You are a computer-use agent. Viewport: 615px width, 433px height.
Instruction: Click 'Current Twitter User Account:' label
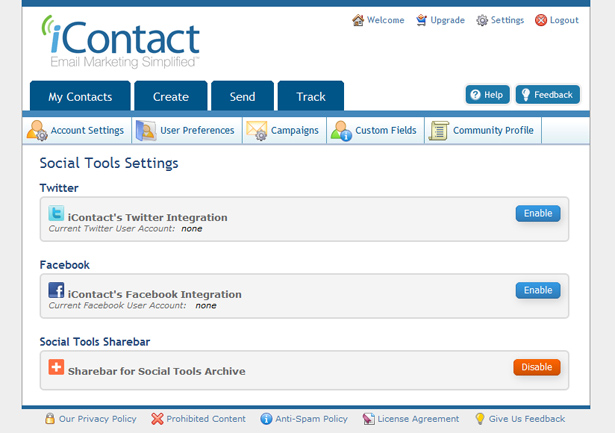(112, 229)
